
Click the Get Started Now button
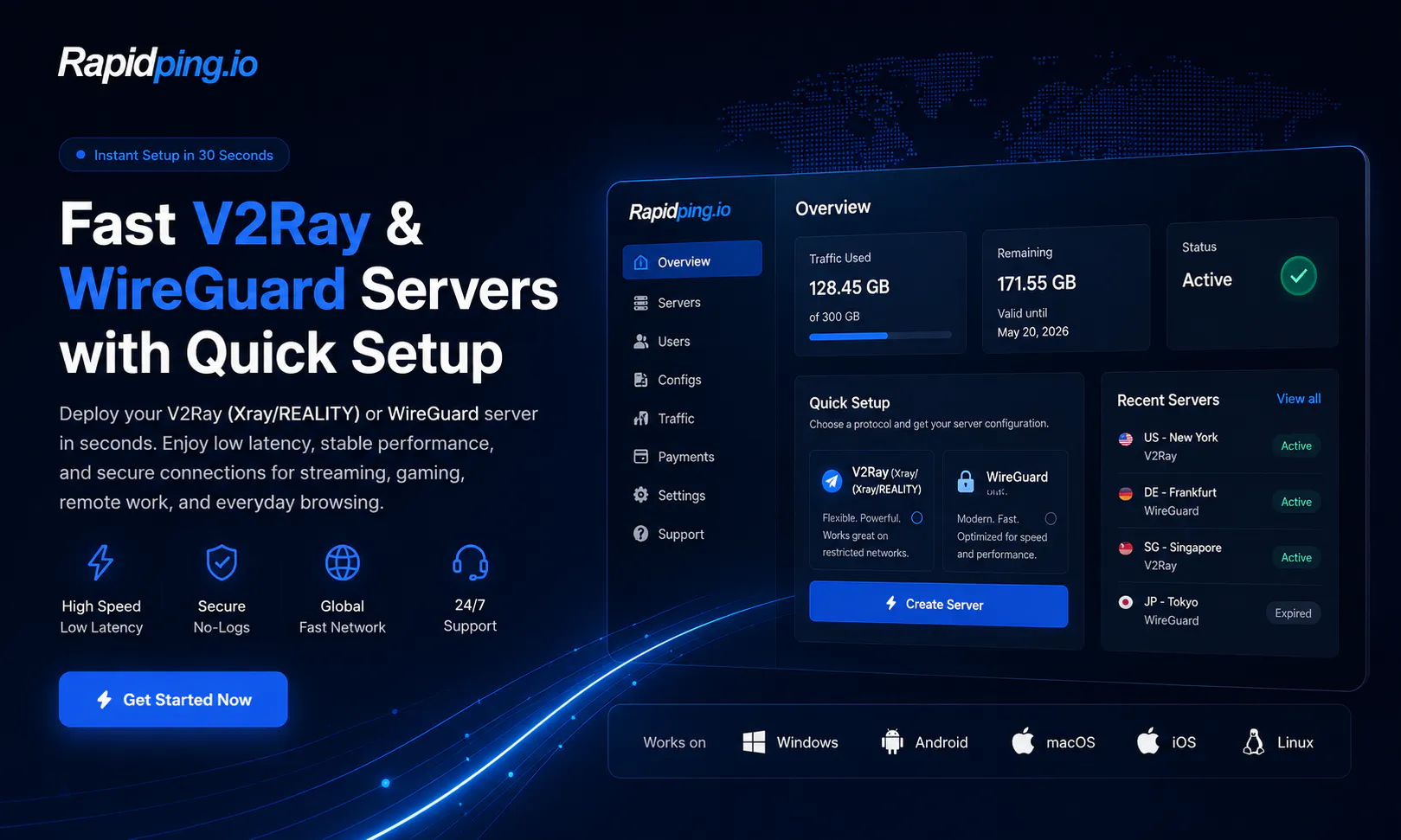(173, 699)
